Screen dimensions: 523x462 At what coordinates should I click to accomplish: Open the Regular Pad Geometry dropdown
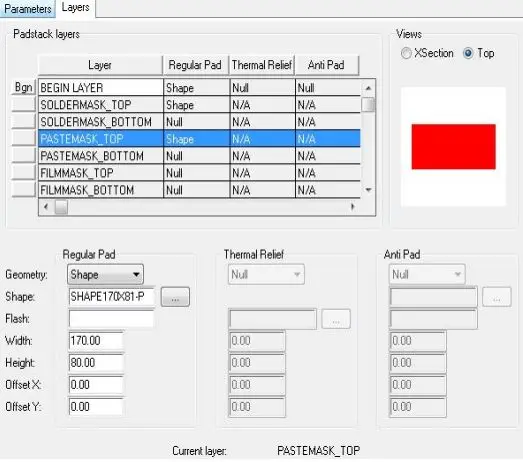(105, 275)
